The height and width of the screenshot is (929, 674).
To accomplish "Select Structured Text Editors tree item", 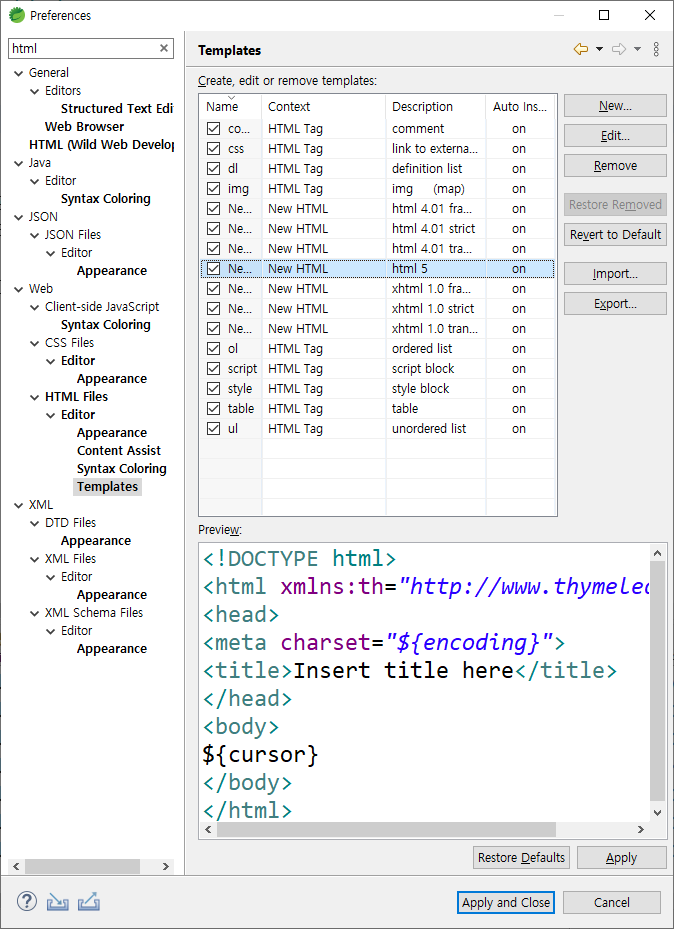I will click(117, 108).
